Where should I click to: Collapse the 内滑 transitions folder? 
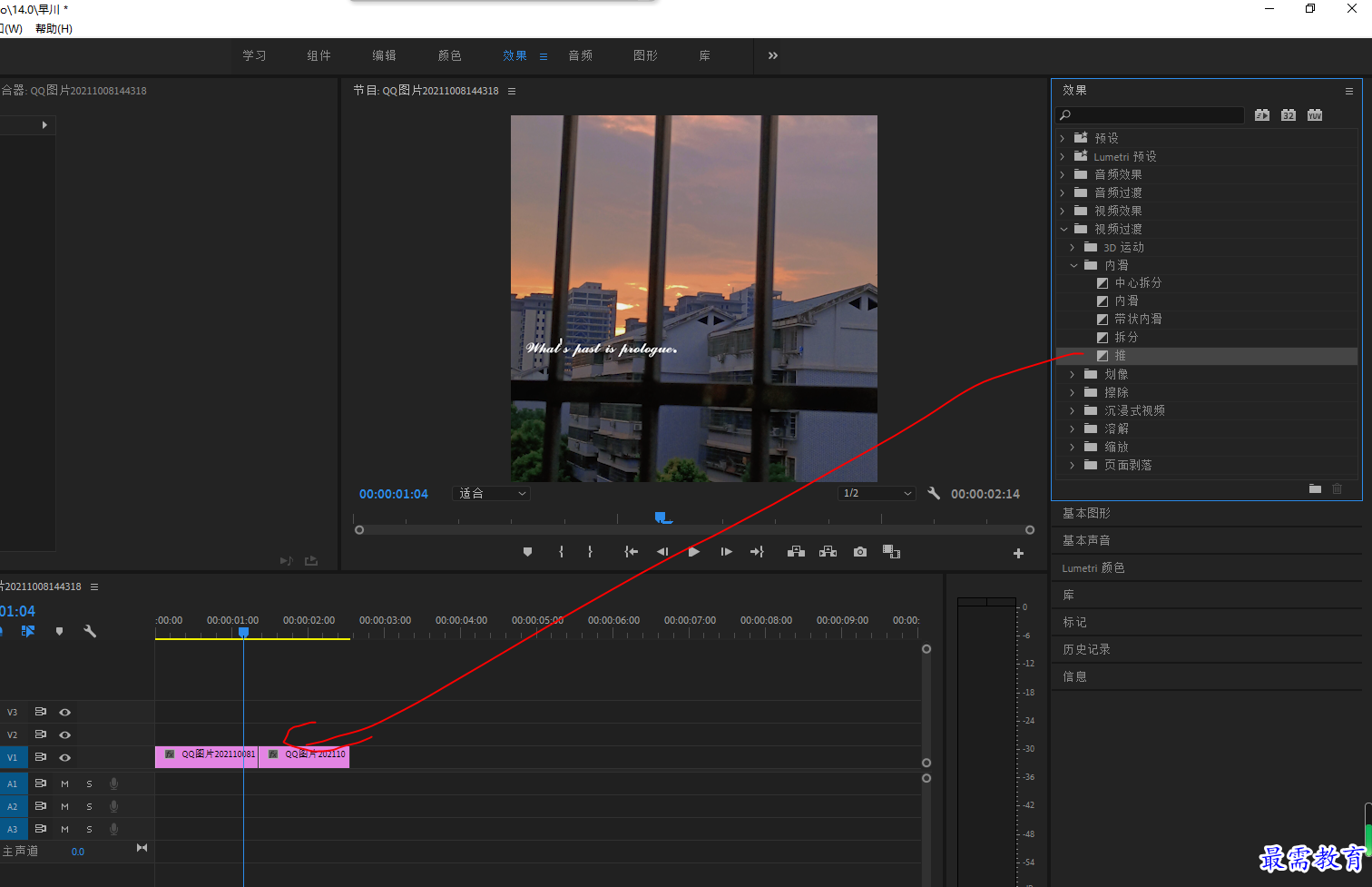pyautogui.click(x=1073, y=265)
